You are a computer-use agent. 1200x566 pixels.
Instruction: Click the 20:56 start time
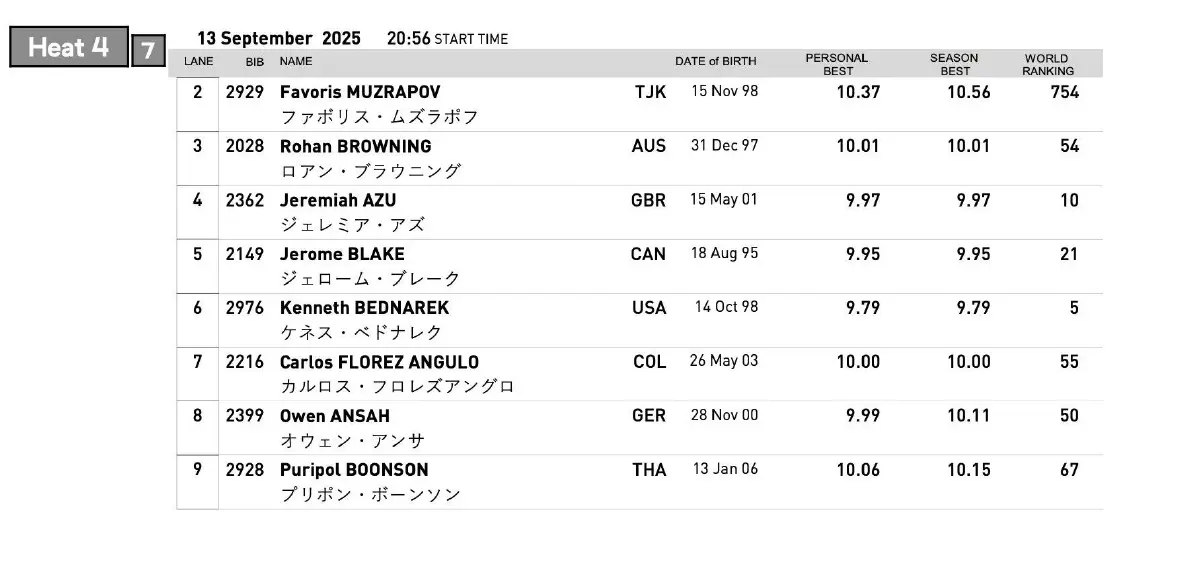point(408,39)
